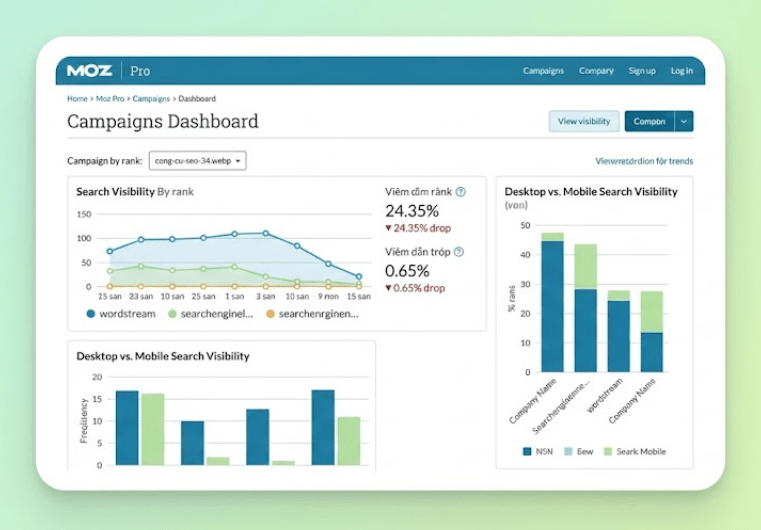Click the peak wordstream data point at 3 san
The image size is (761, 530).
pyautogui.click(x=266, y=233)
